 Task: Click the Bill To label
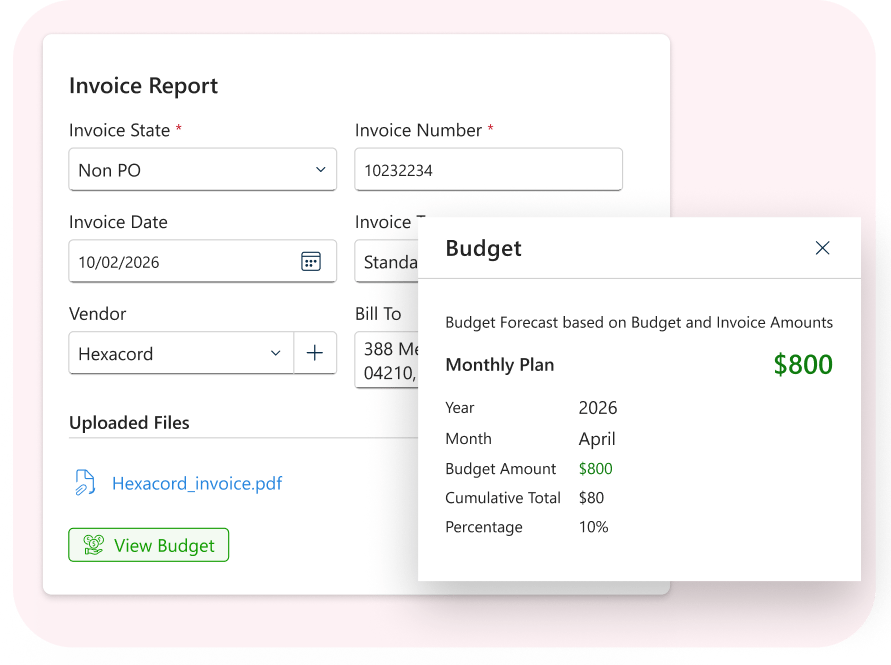[x=378, y=314]
